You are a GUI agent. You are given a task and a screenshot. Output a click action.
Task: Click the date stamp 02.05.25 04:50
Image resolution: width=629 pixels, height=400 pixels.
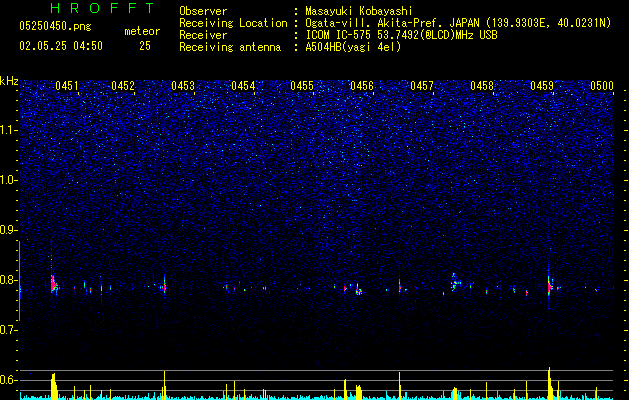(61, 46)
